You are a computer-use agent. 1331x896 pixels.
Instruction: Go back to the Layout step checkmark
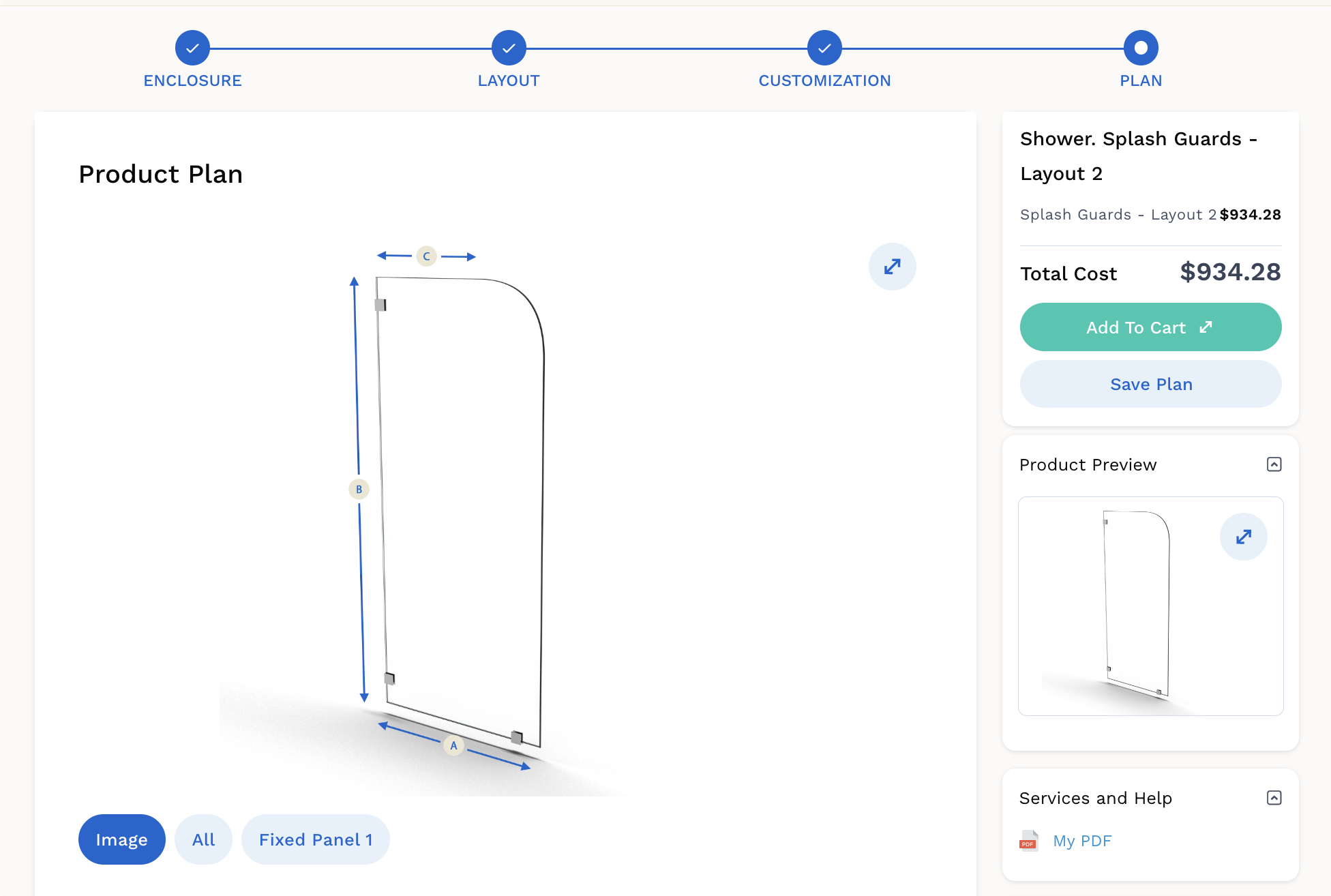coord(509,48)
